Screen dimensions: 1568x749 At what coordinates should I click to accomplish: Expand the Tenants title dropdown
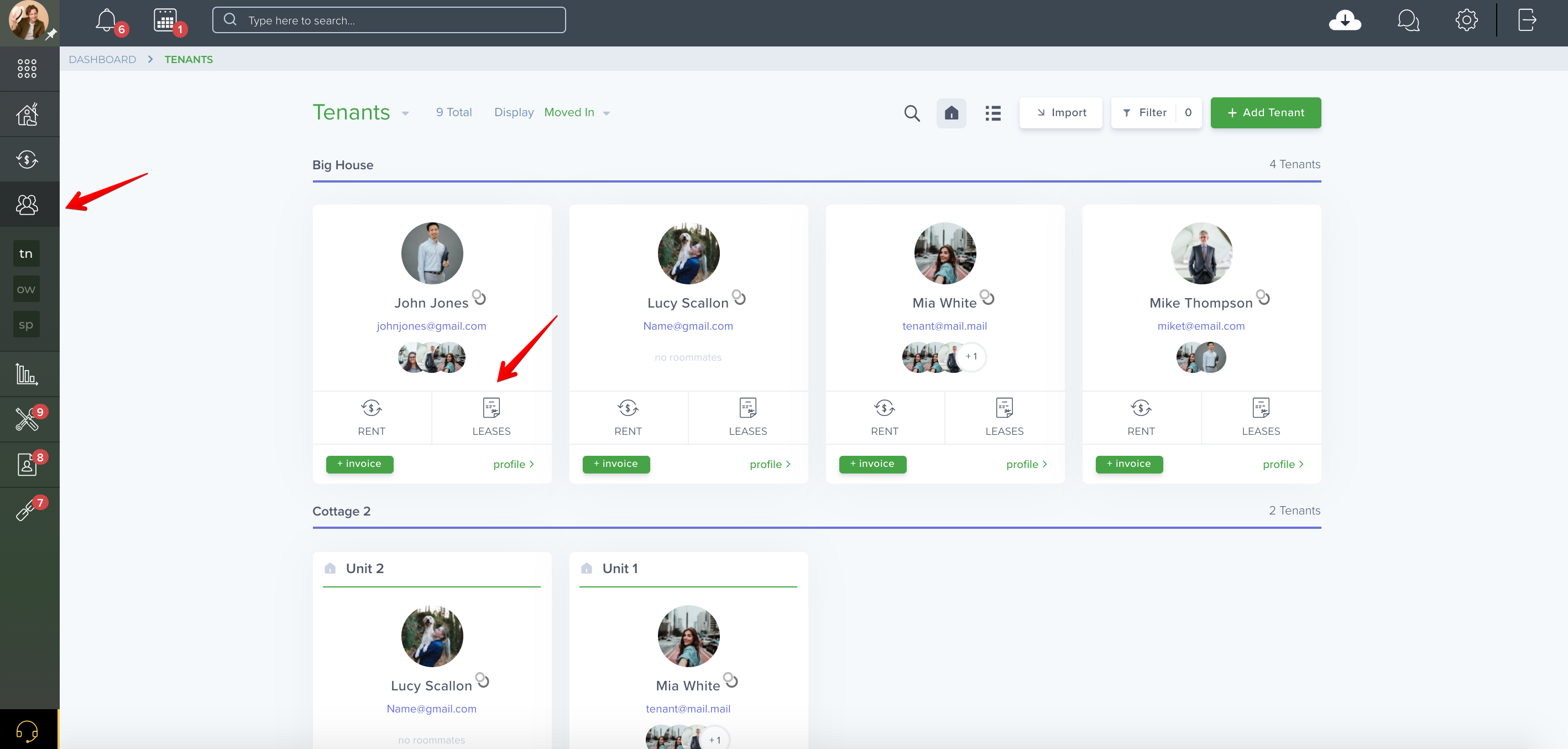click(405, 113)
